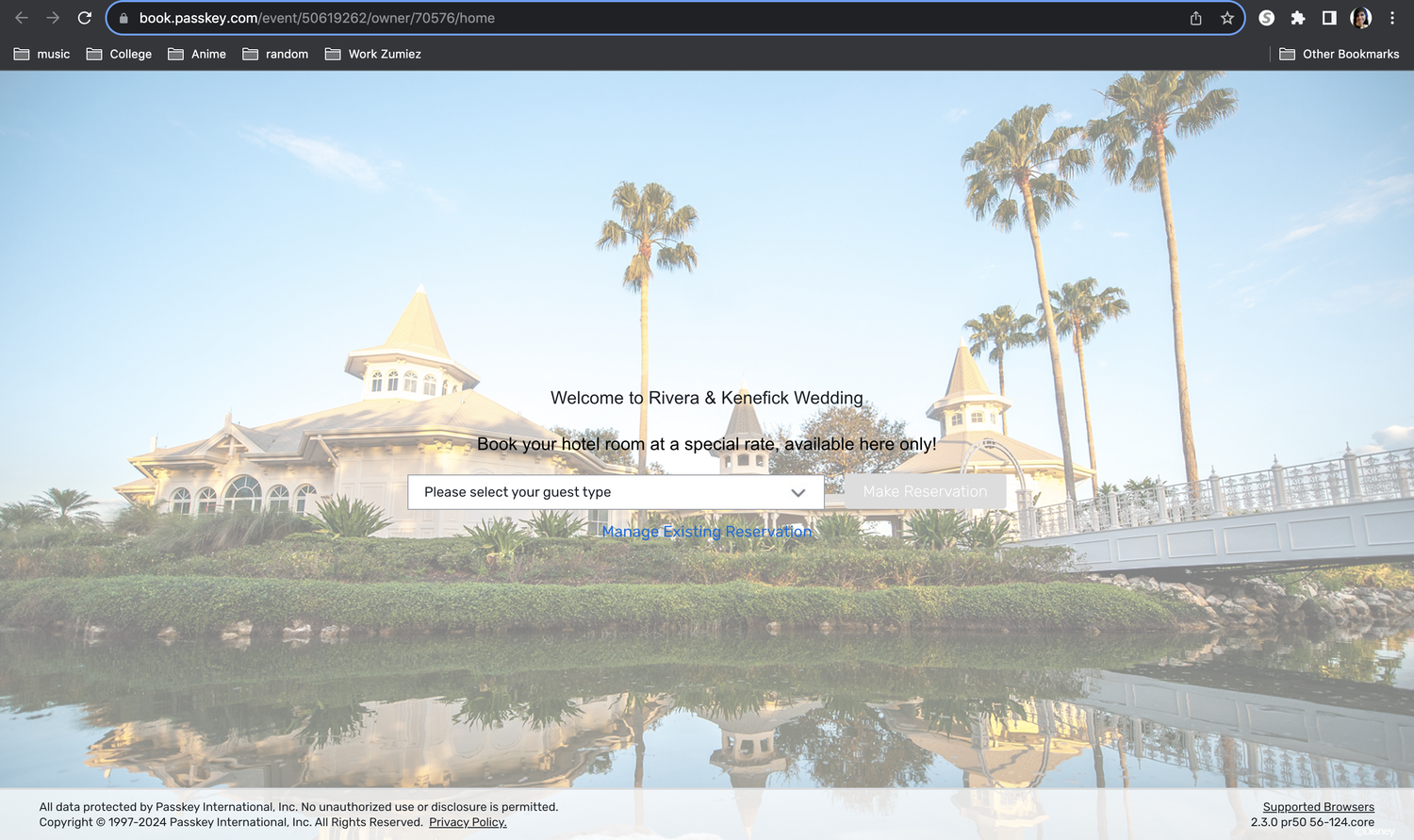1414x840 pixels.
Task: Click the share page icon in address bar
Action: 1195,18
